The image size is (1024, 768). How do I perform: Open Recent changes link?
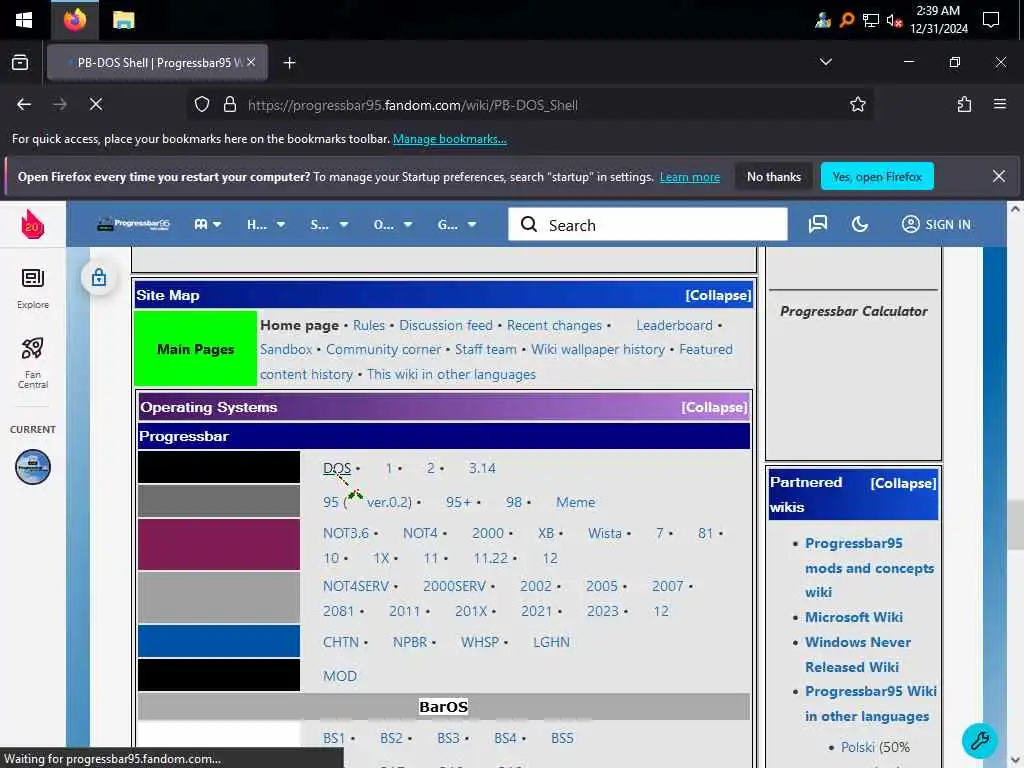[x=554, y=325]
